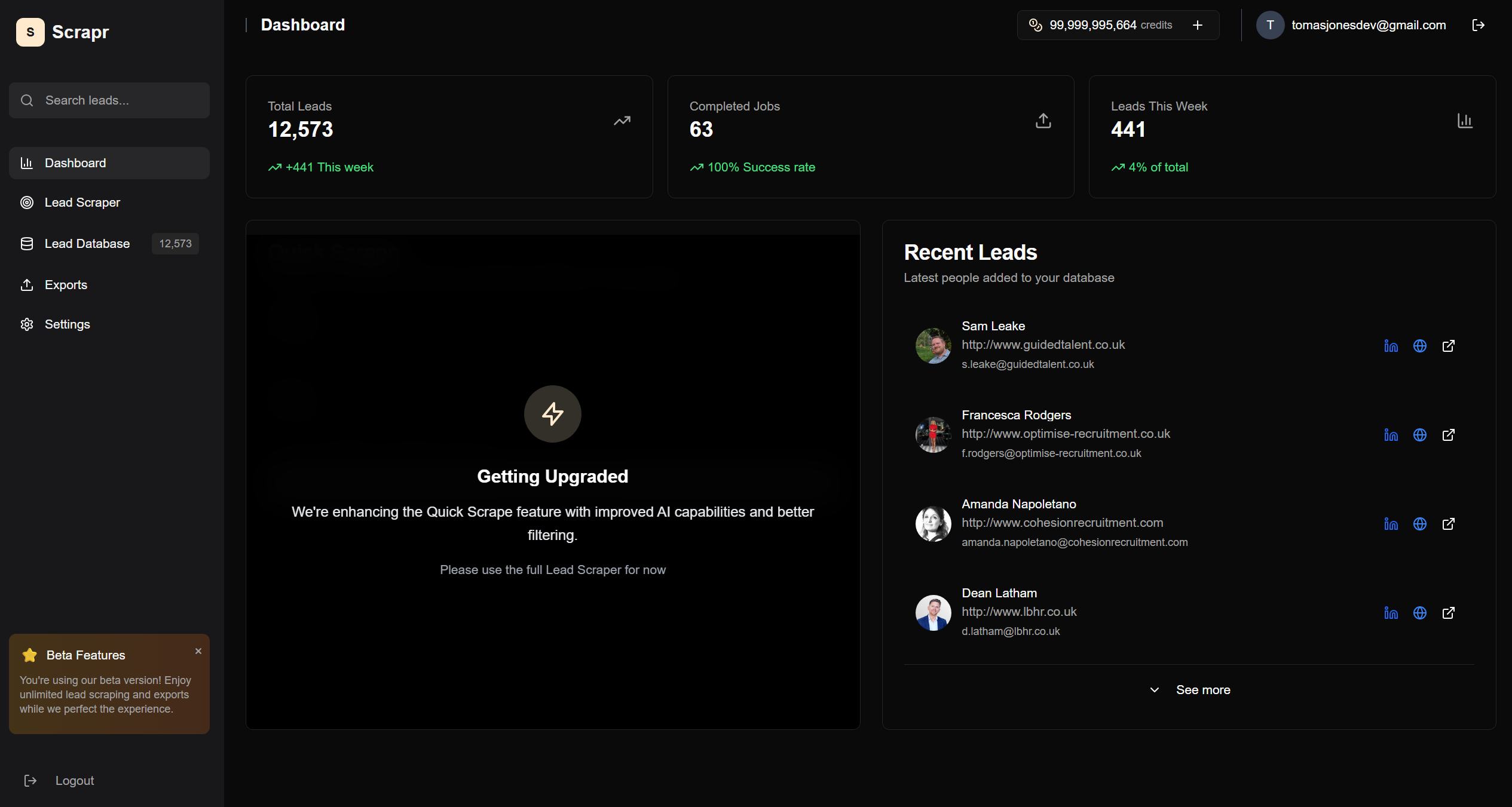Open the Settings page
Screen dimensions: 1512x807
click(x=67, y=324)
